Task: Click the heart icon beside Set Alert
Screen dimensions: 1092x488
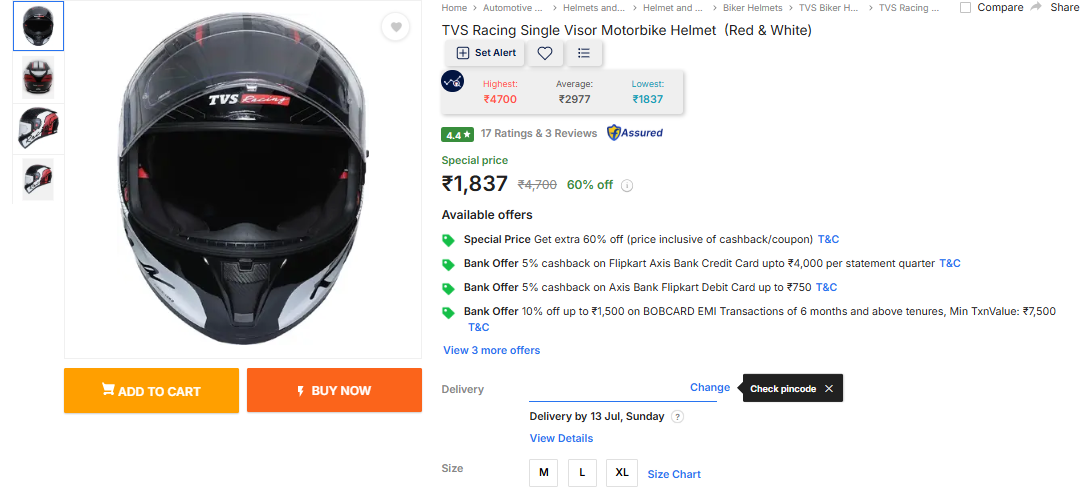Action: point(545,53)
